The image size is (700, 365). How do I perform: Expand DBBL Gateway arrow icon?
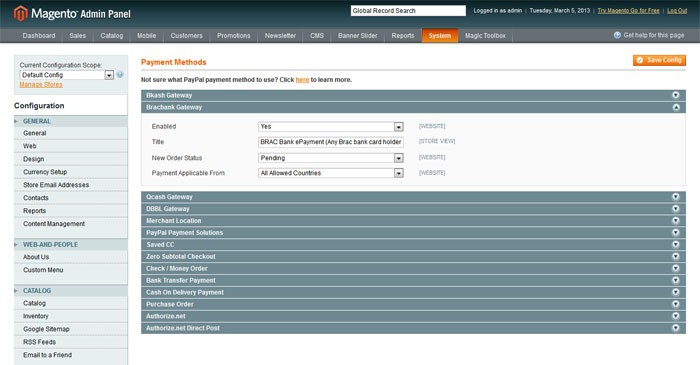pyautogui.click(x=675, y=209)
